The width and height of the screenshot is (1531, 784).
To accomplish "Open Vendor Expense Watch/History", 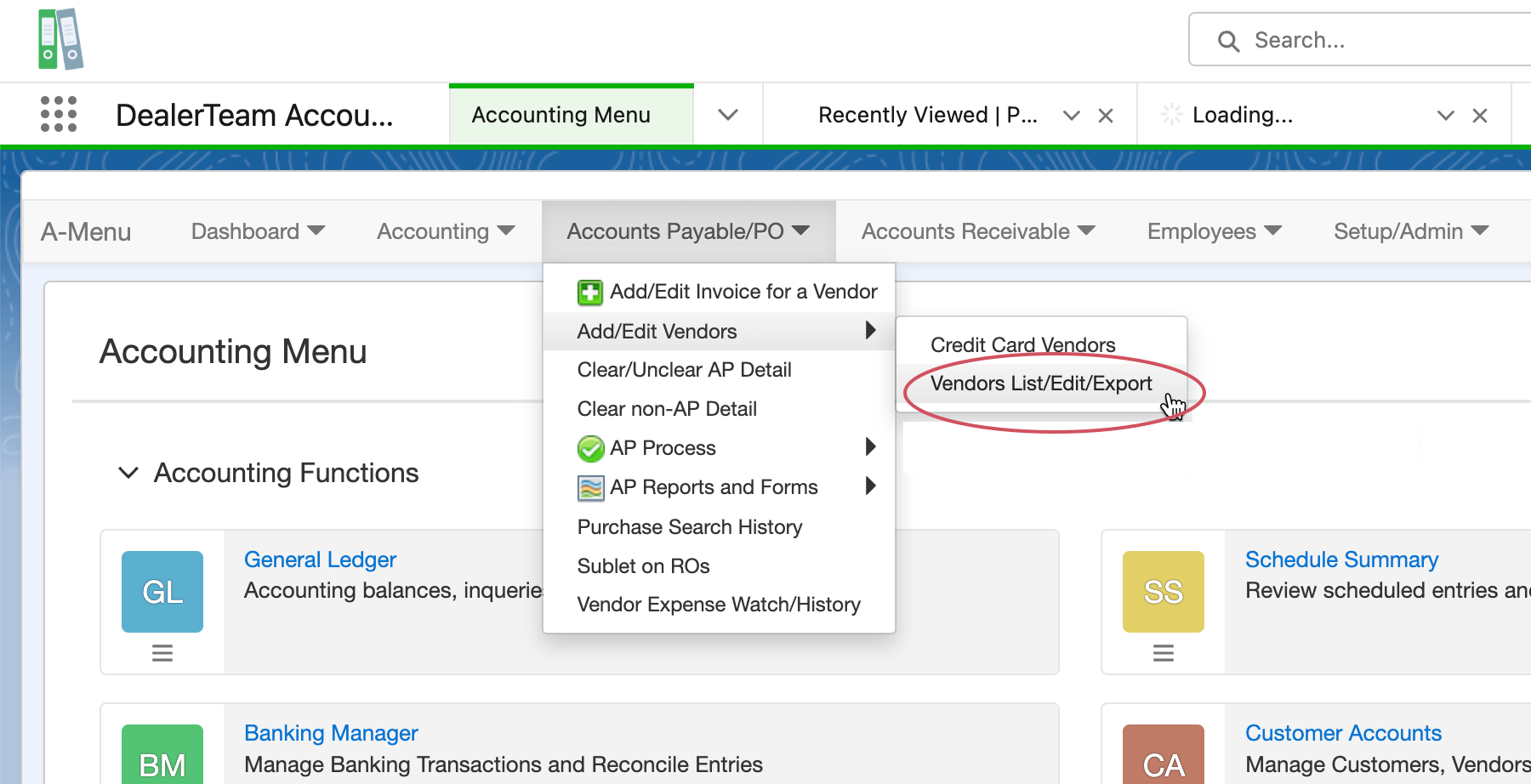I will pyautogui.click(x=719, y=605).
